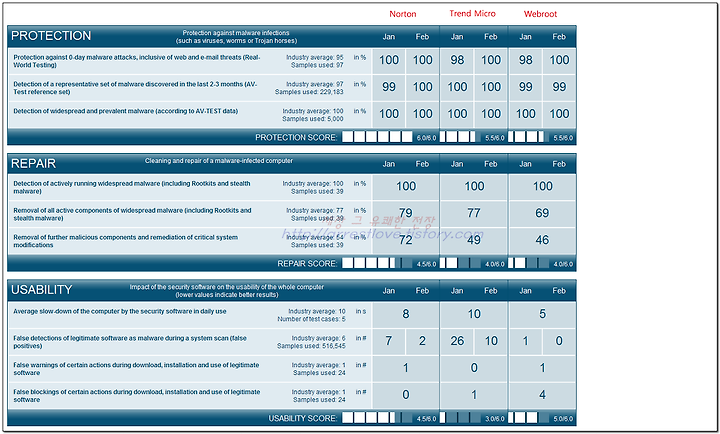The height and width of the screenshot is (434, 720).
Task: Select the 3.0/6.0 usability score value
Action: tap(495, 419)
